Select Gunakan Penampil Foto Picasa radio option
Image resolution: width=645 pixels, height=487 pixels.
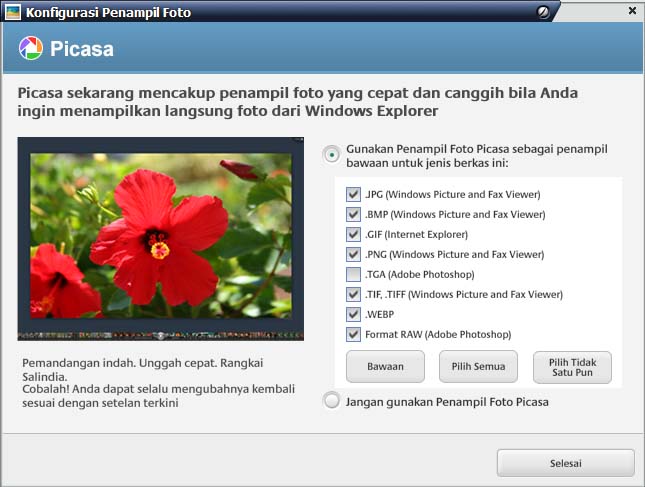332,155
